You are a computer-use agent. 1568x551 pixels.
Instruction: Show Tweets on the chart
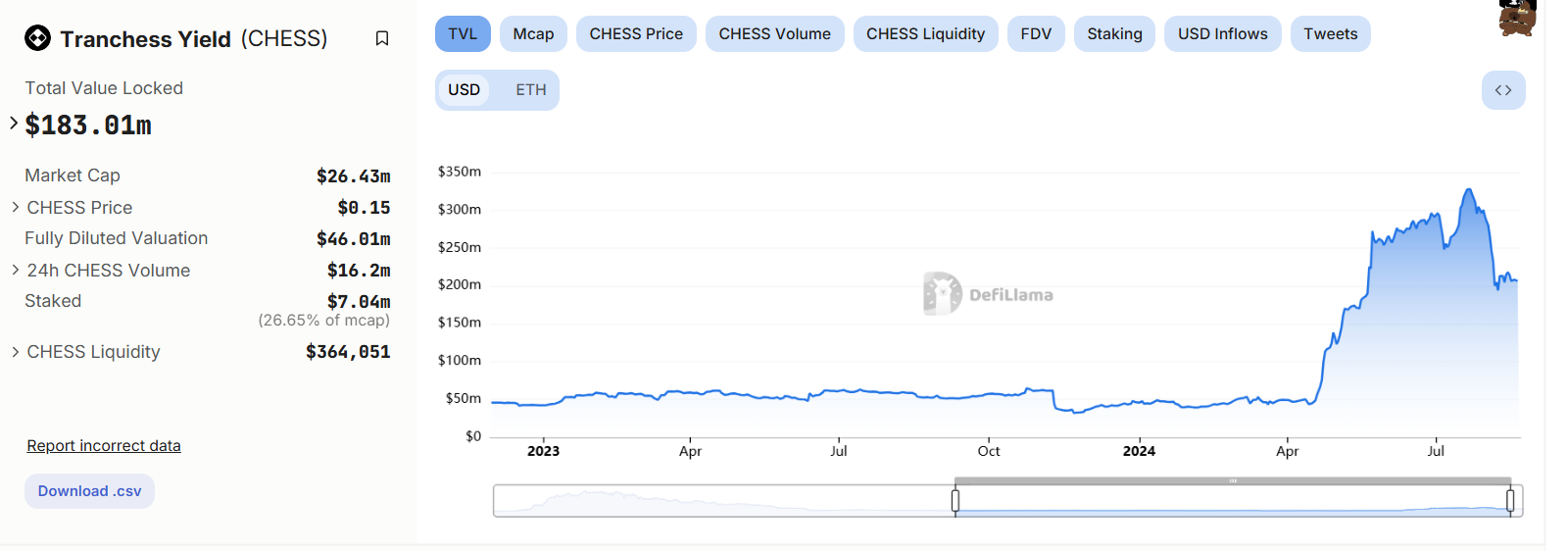tap(1330, 34)
